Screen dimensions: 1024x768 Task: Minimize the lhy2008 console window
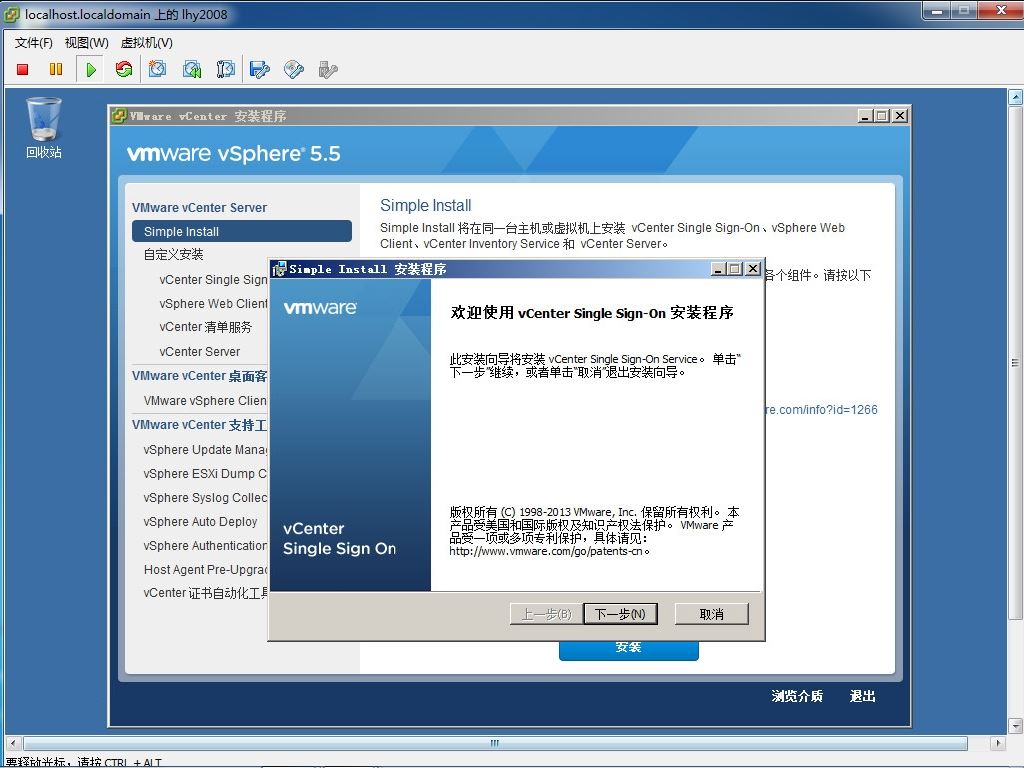936,10
